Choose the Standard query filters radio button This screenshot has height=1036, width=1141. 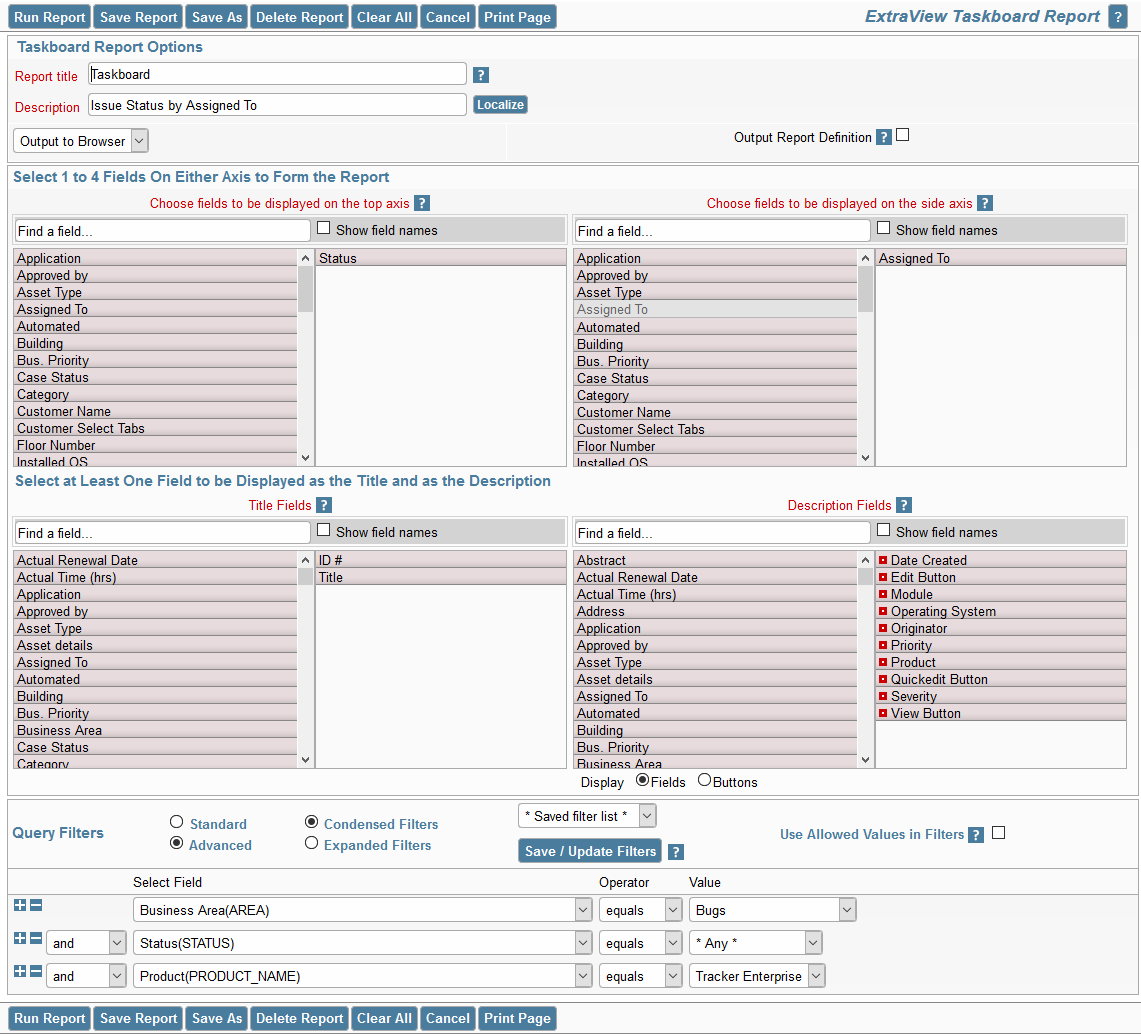tap(177, 822)
